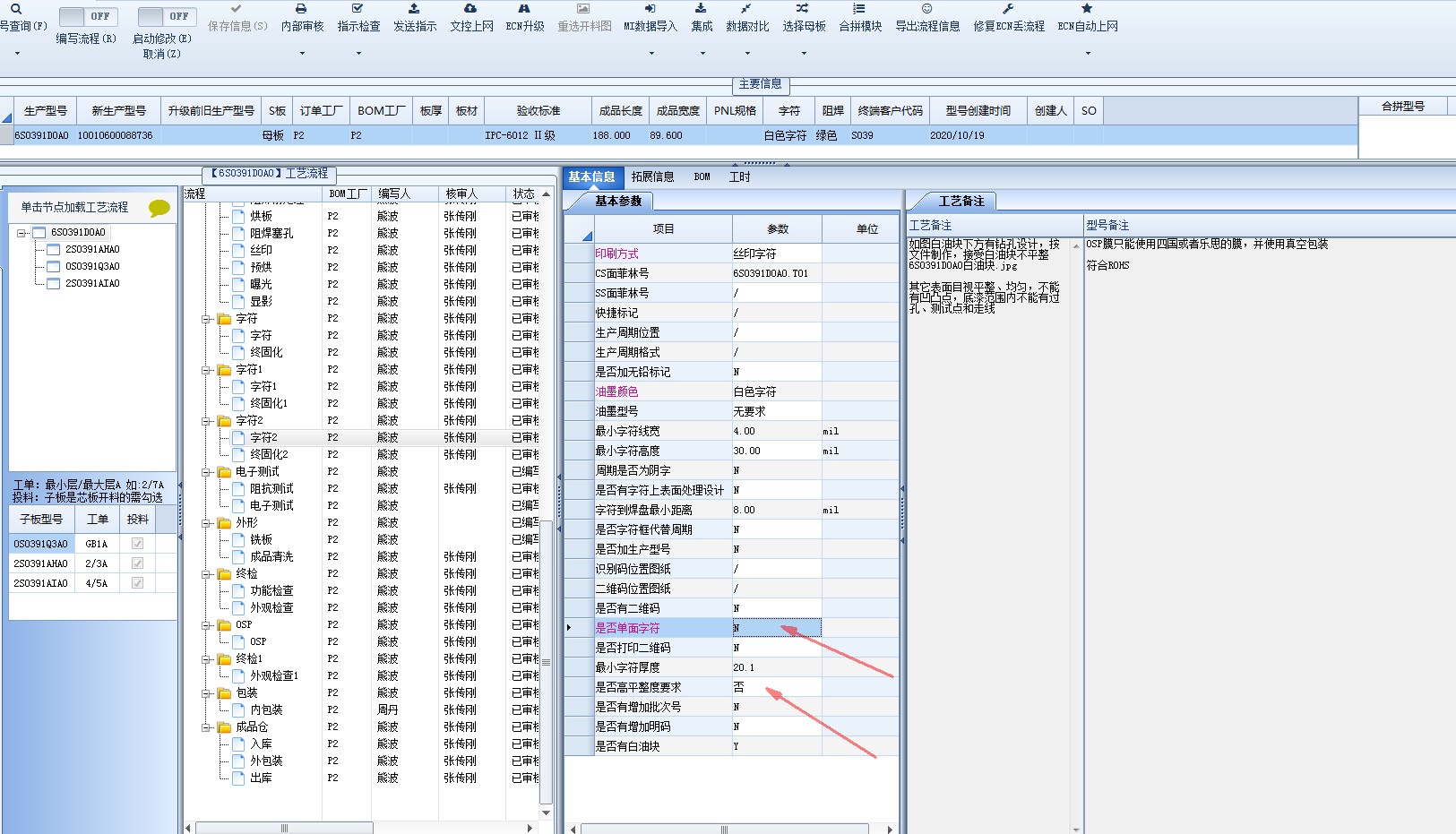Image resolution: width=1456 pixels, height=834 pixels.
Task: Open dropdown arrow under 号查询
Action: point(17,54)
